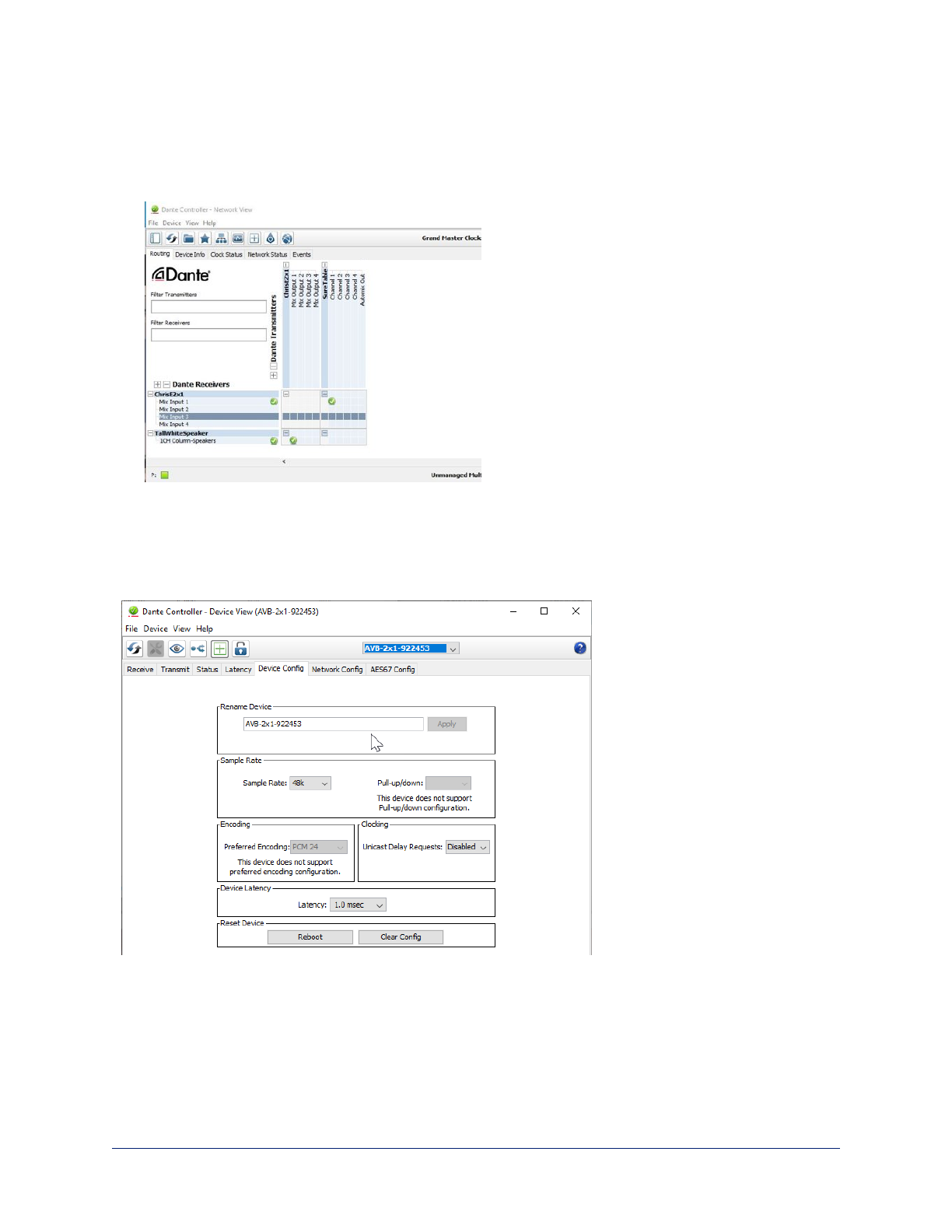Click the Mix Input 3 row grid cell under Channel 4
The width and height of the screenshot is (952, 1232).
pos(355,417)
